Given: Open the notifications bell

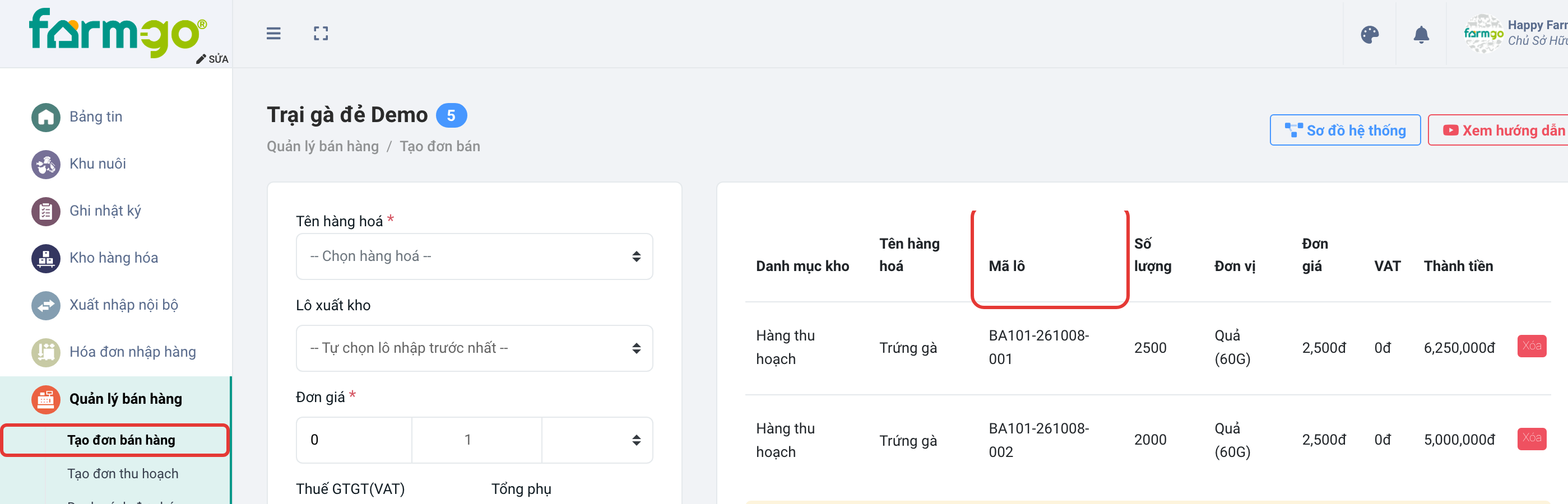Looking at the screenshot, I should 1421,35.
